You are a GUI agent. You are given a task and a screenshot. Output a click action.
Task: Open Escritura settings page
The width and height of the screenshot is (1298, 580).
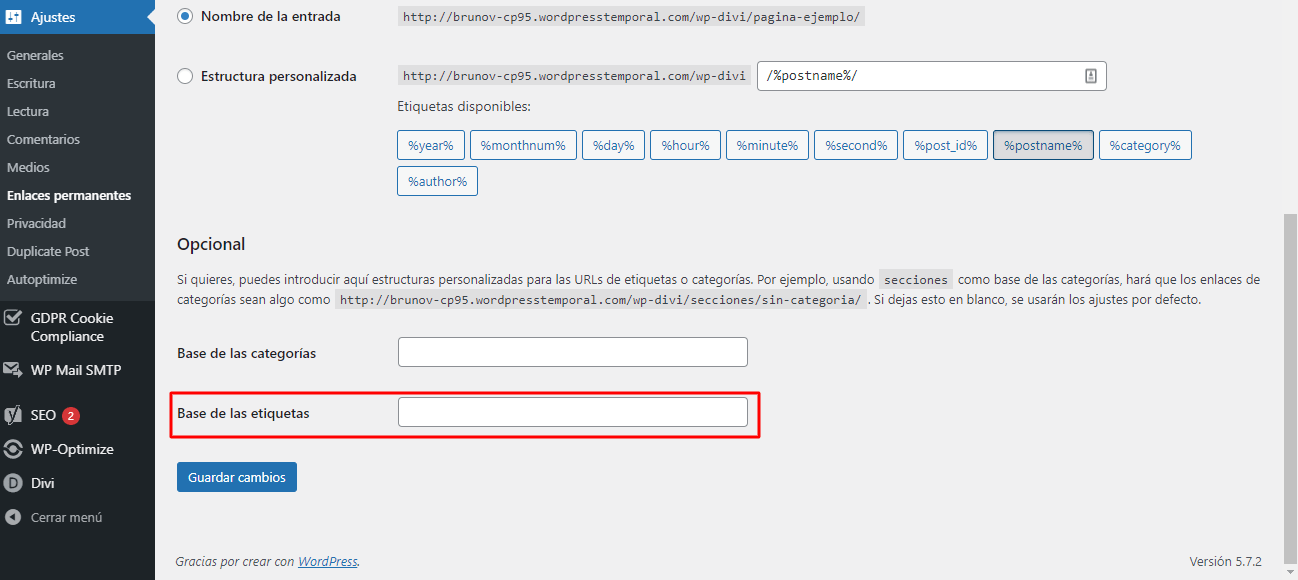[x=31, y=83]
